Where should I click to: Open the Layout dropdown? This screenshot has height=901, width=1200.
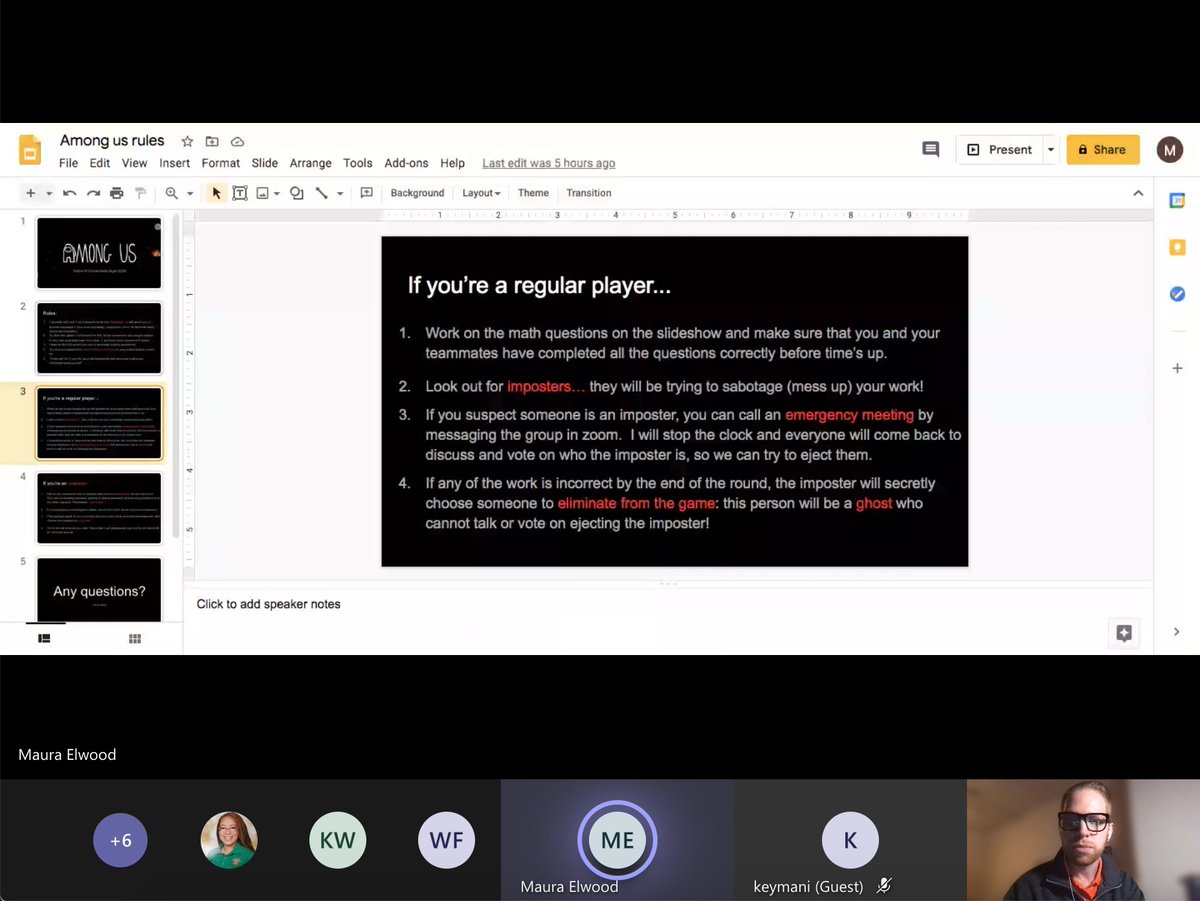click(x=481, y=193)
